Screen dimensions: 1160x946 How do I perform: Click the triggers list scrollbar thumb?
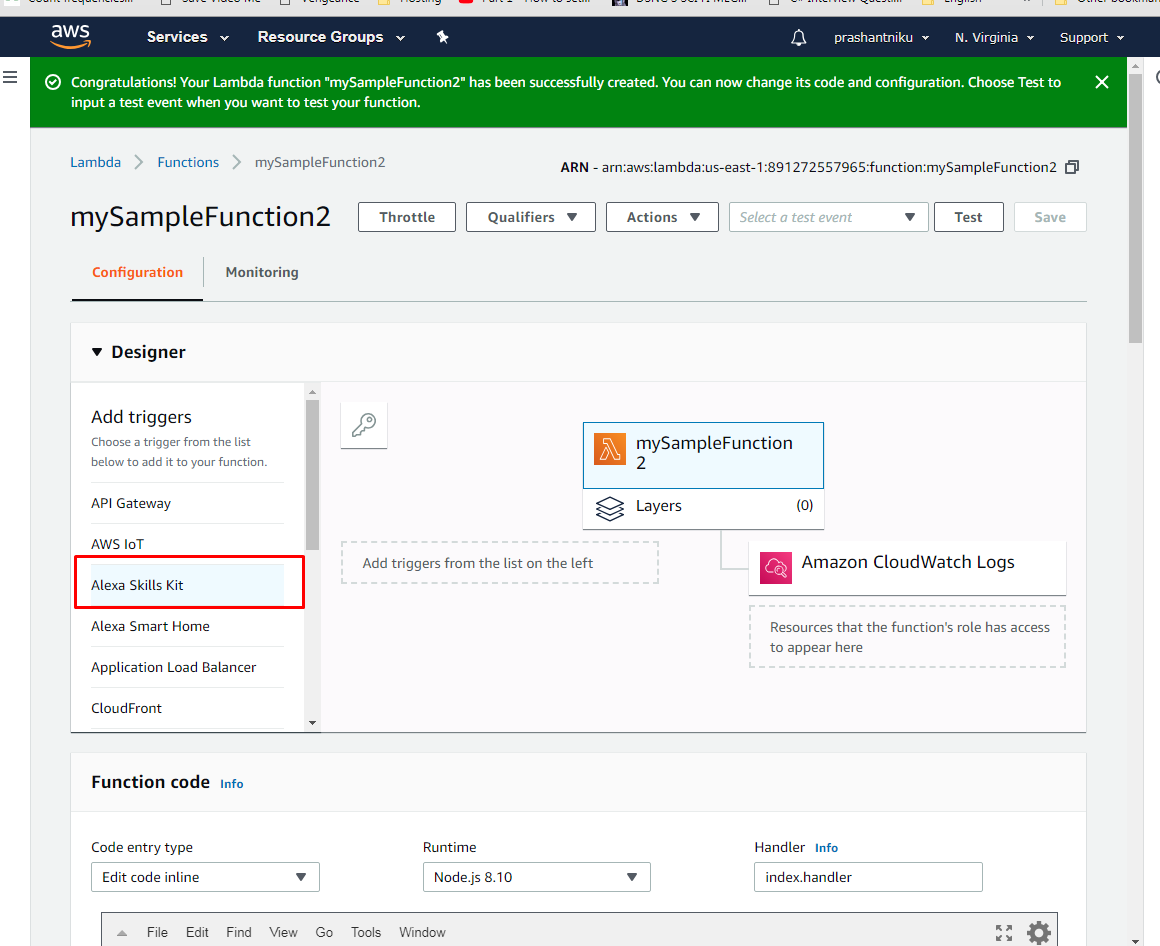pyautogui.click(x=312, y=475)
